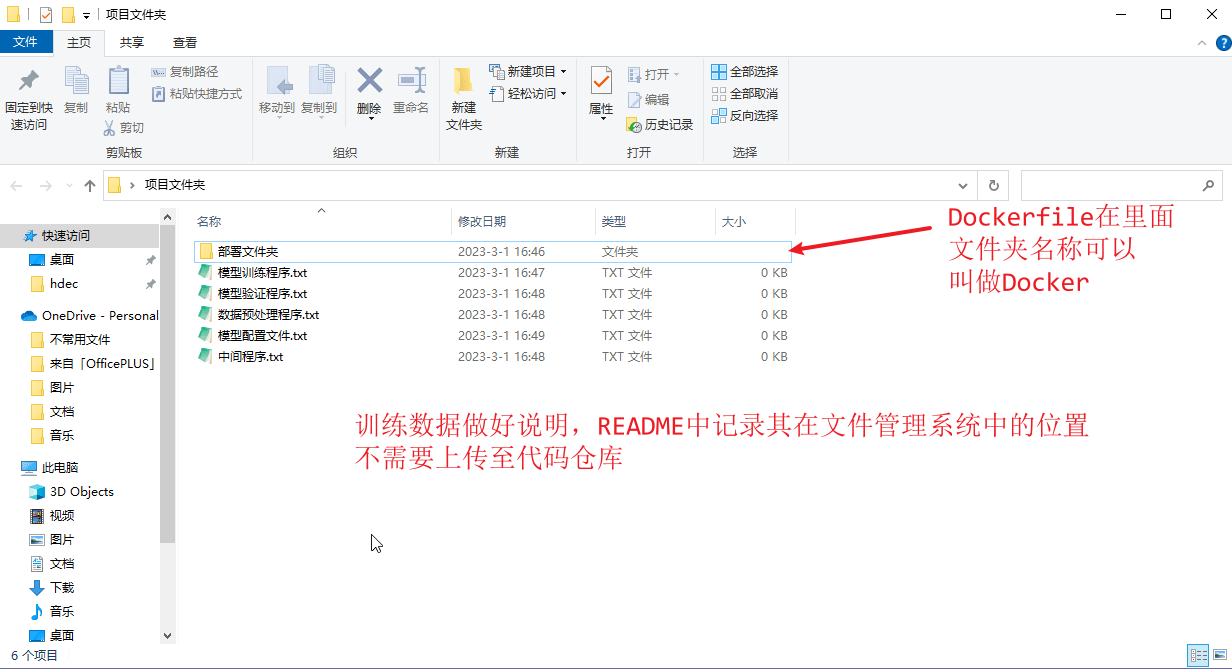Switch to the 查看 ribbon tab
The height and width of the screenshot is (669, 1232).
[x=185, y=42]
